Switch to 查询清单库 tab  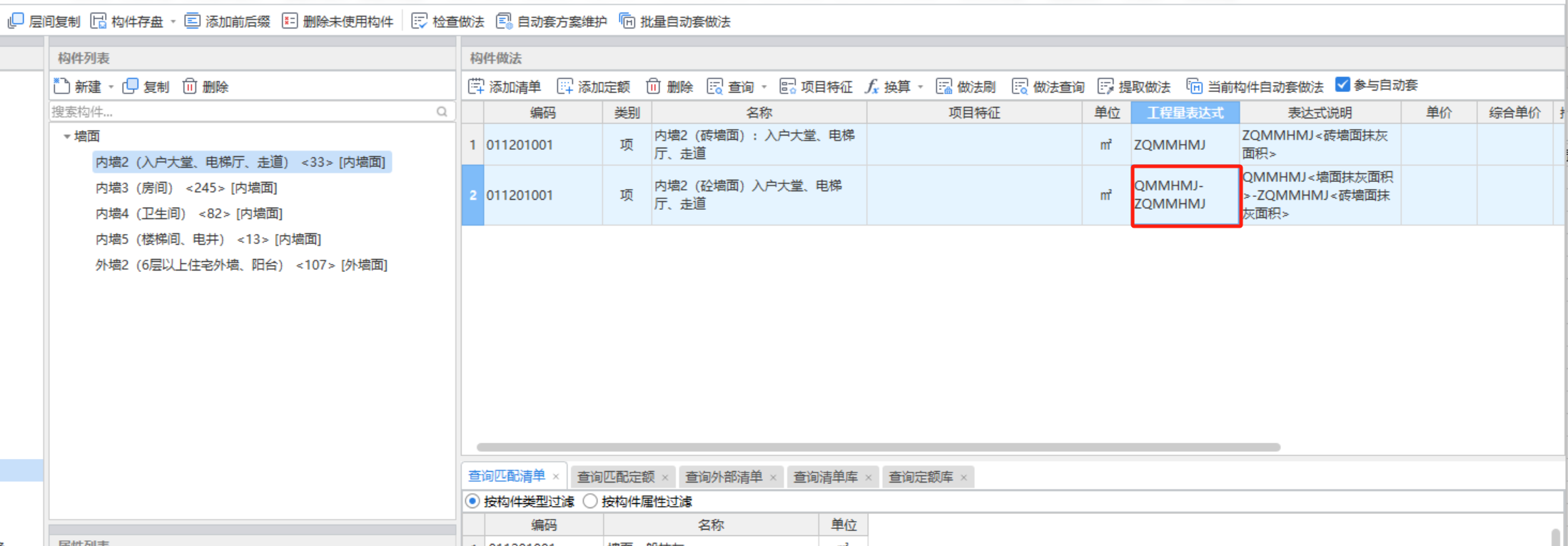(826, 477)
